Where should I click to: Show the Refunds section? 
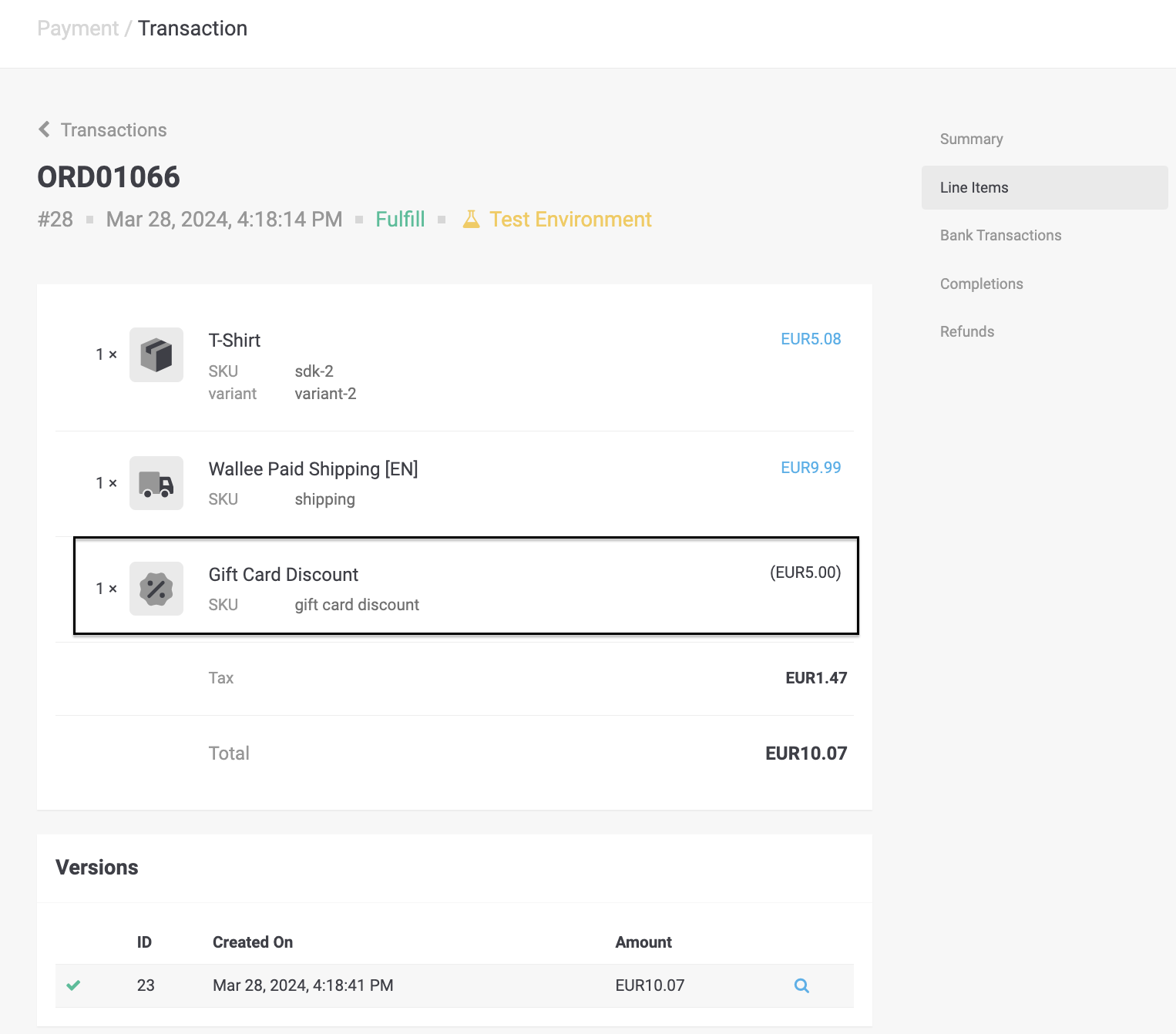[966, 332]
